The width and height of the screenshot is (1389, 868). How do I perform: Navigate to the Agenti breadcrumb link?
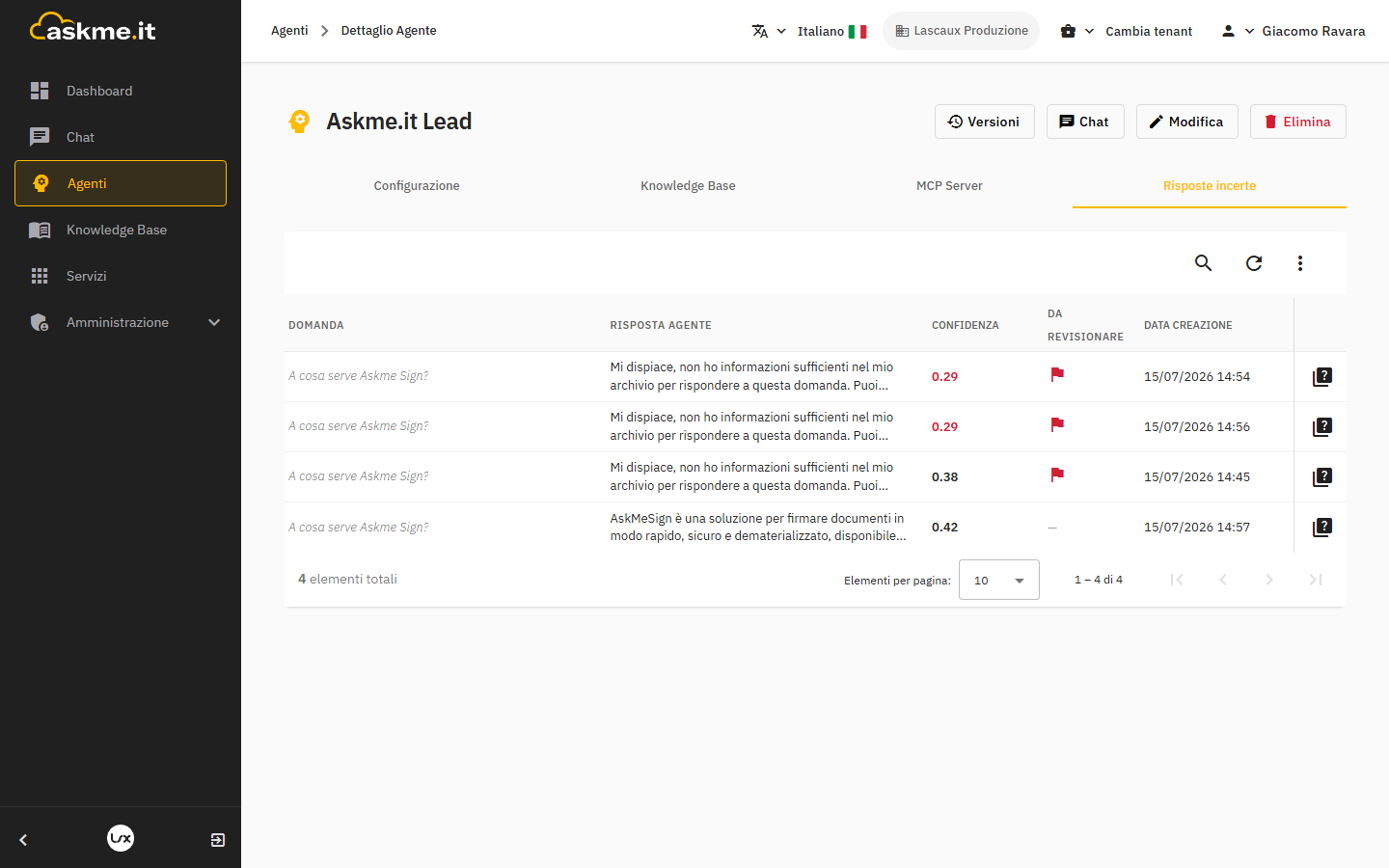(x=289, y=31)
